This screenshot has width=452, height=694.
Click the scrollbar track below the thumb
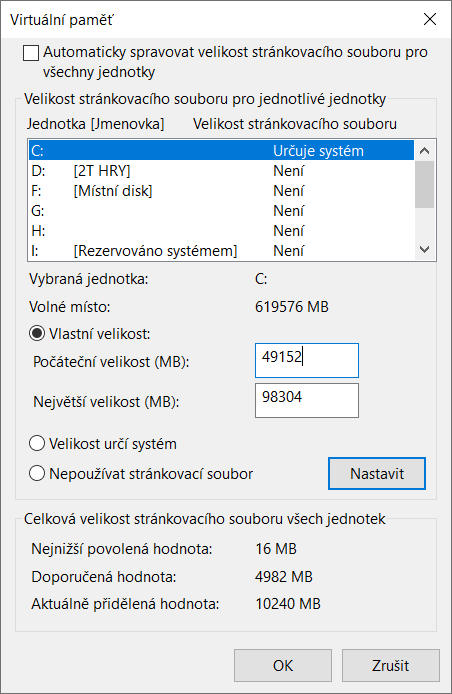[425, 224]
